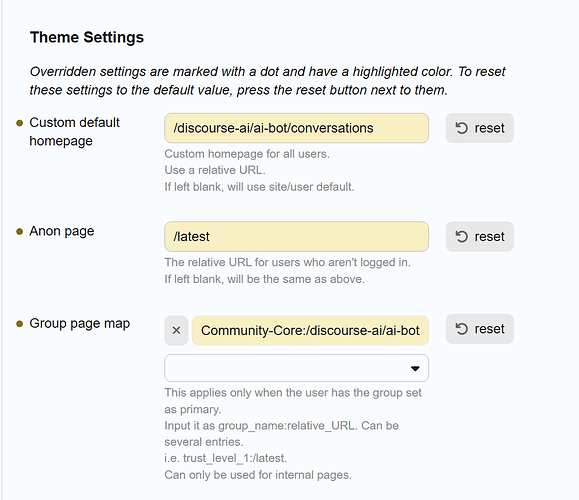Click the Custom default homepage label

point(74,131)
